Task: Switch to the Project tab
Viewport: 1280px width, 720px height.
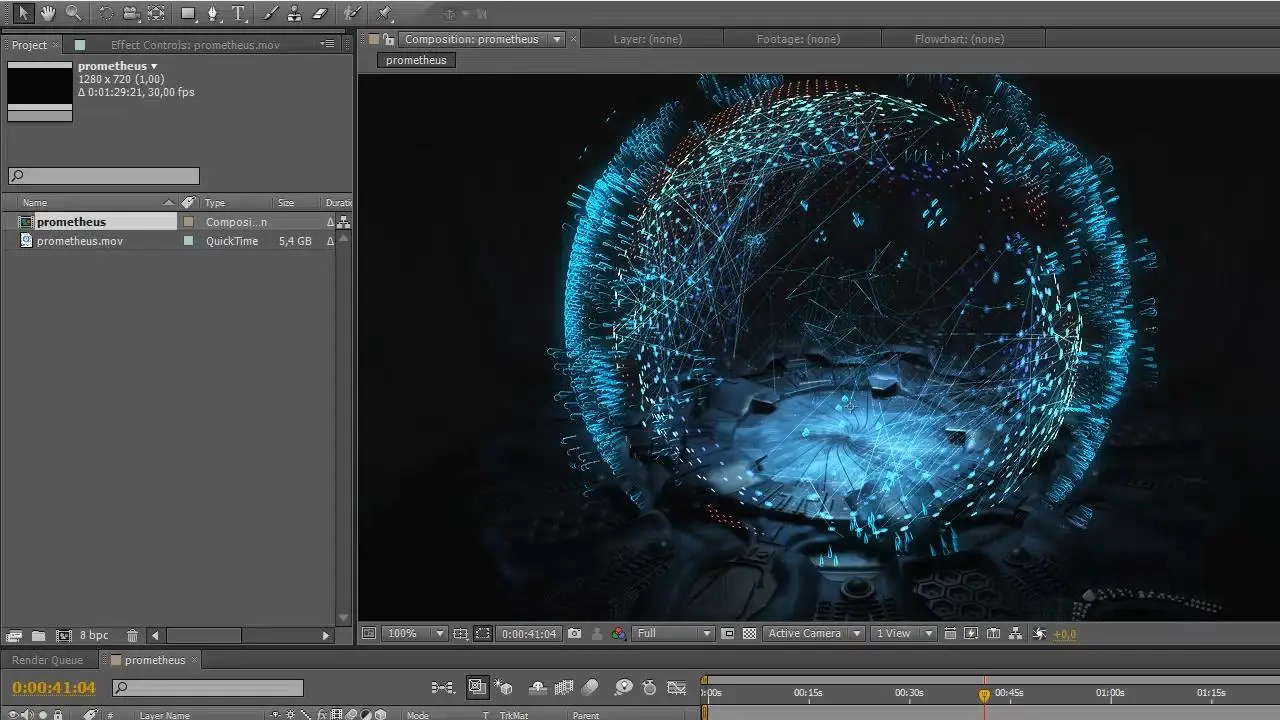Action: click(x=29, y=45)
